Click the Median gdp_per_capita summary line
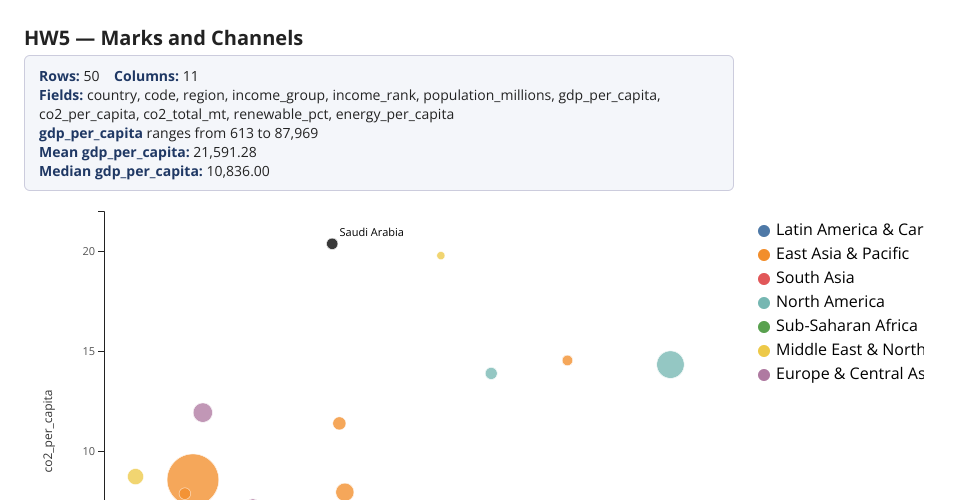 154,171
